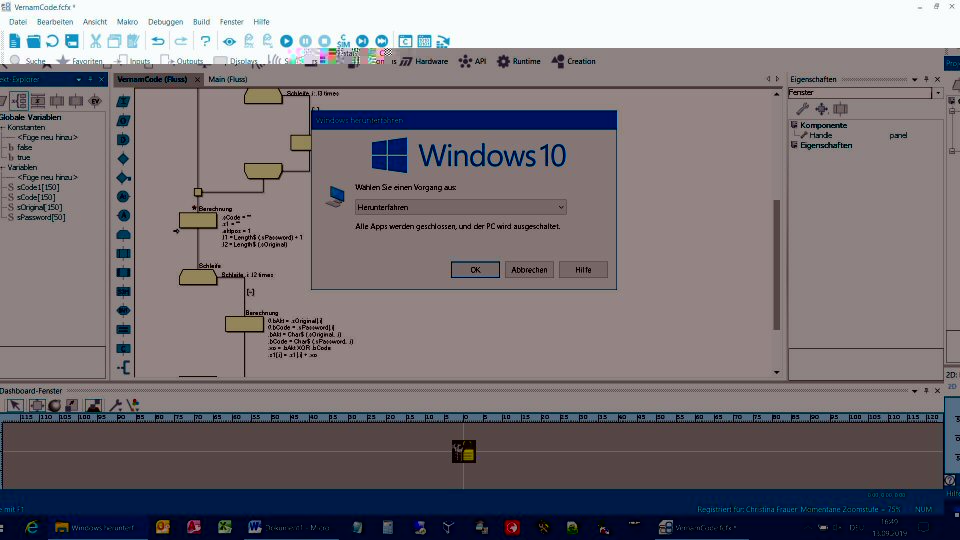The height and width of the screenshot is (540, 960).
Task: Click the reload circular arrow icon
Action: [x=53, y=41]
